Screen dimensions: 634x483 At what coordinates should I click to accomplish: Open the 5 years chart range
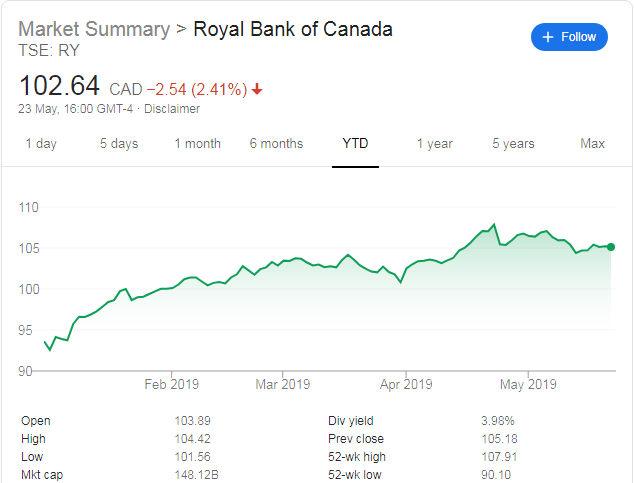click(x=513, y=144)
